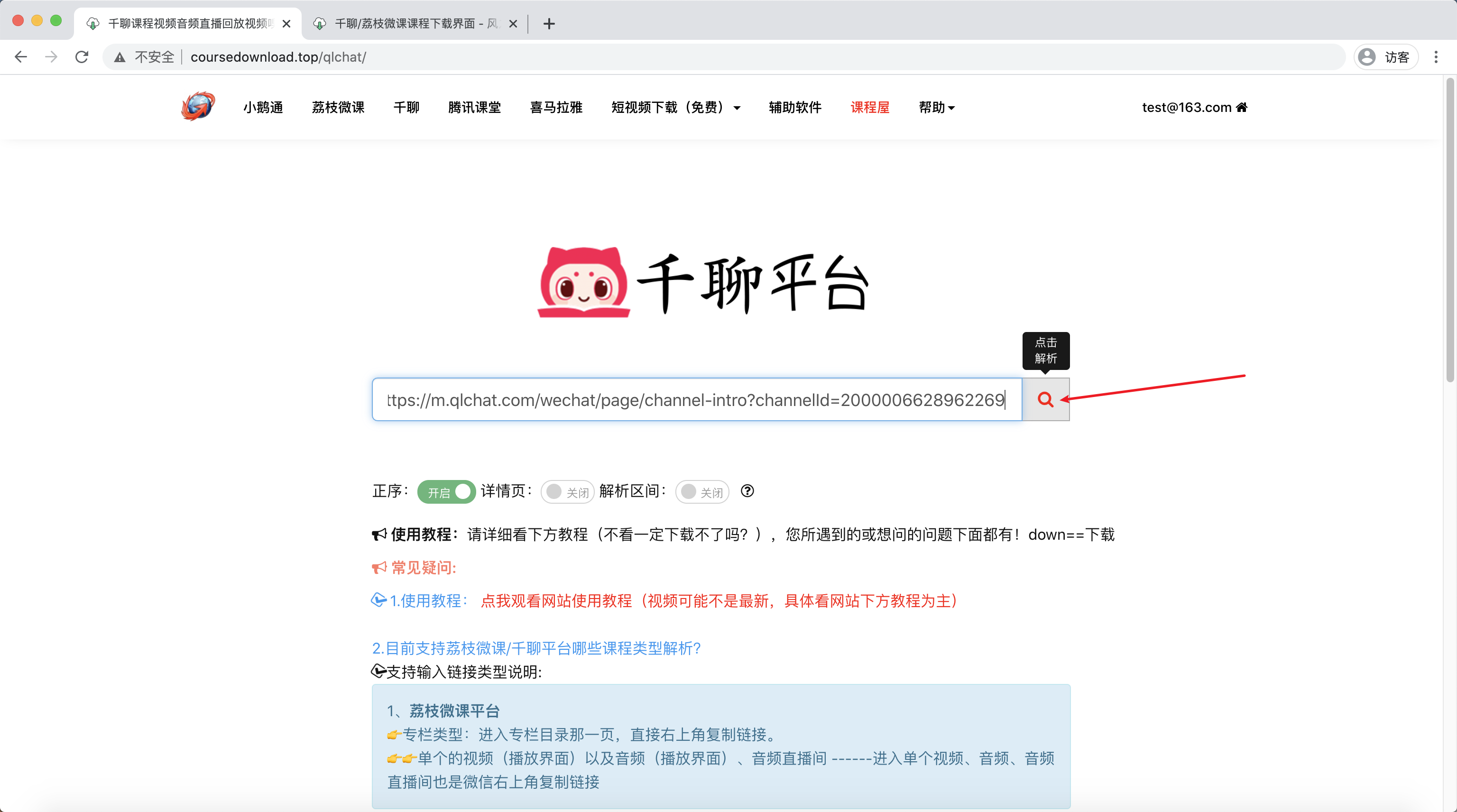Viewport: 1457px width, 812px height.
Task: Click the red megaphone icon by 常见疑问
Action: pyautogui.click(x=379, y=568)
